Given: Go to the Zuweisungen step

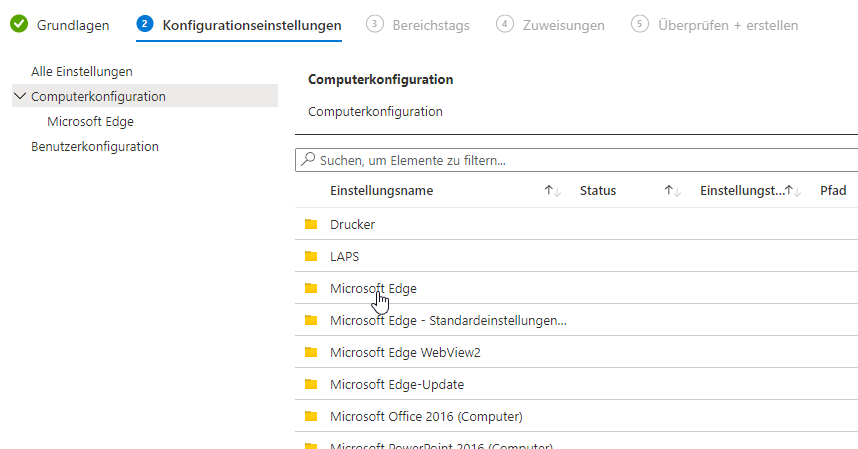Looking at the screenshot, I should pos(563,25).
